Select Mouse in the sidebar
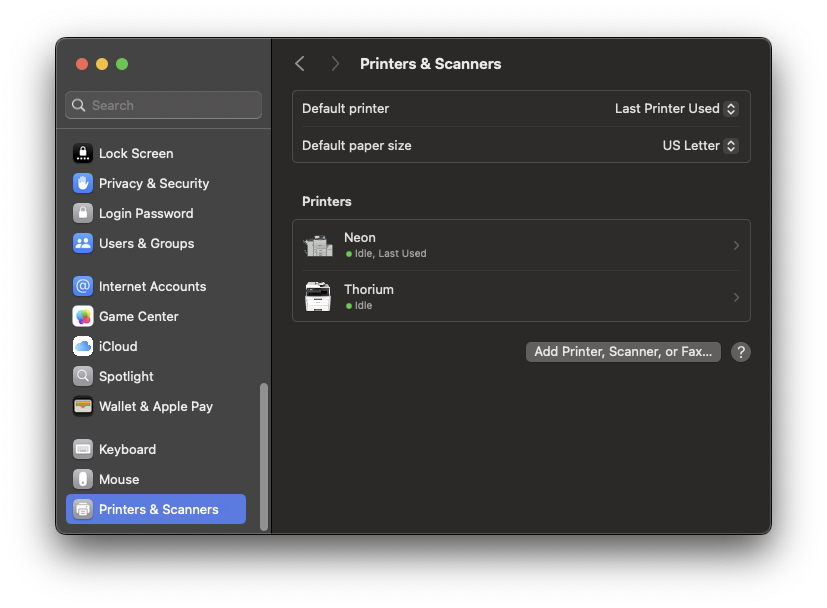Viewport: 827px width, 608px height. point(156,479)
